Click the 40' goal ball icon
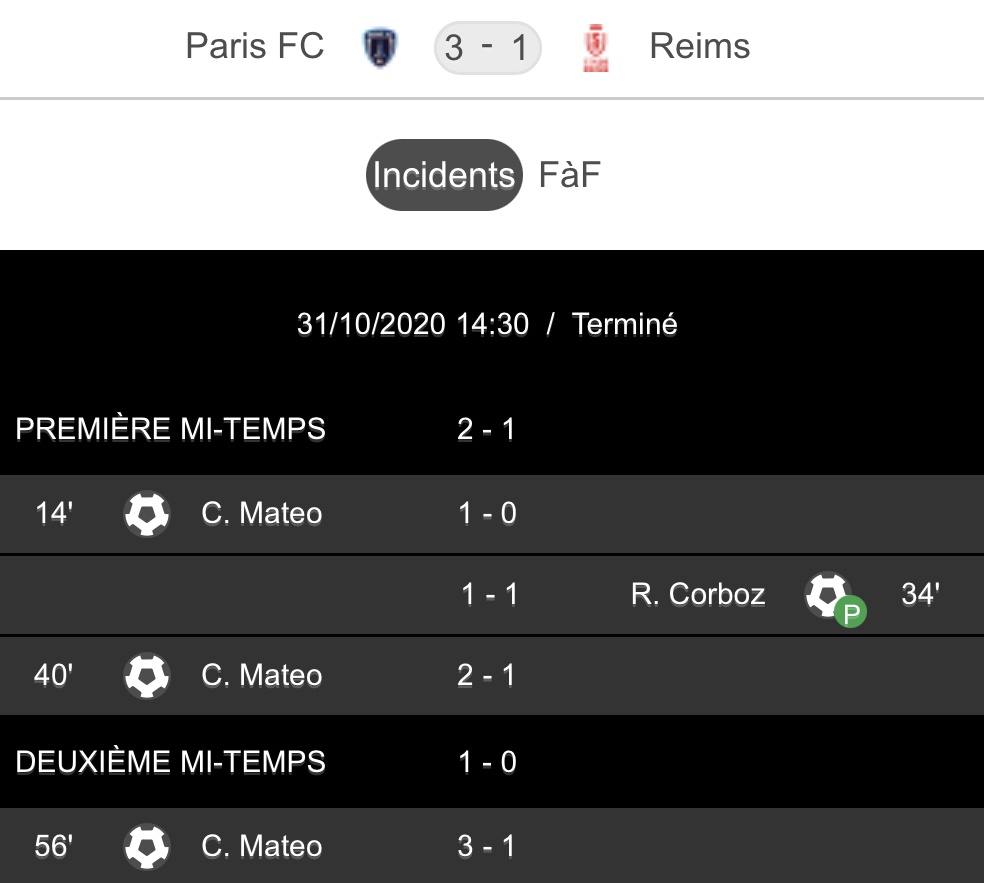The width and height of the screenshot is (984, 883). 147,676
